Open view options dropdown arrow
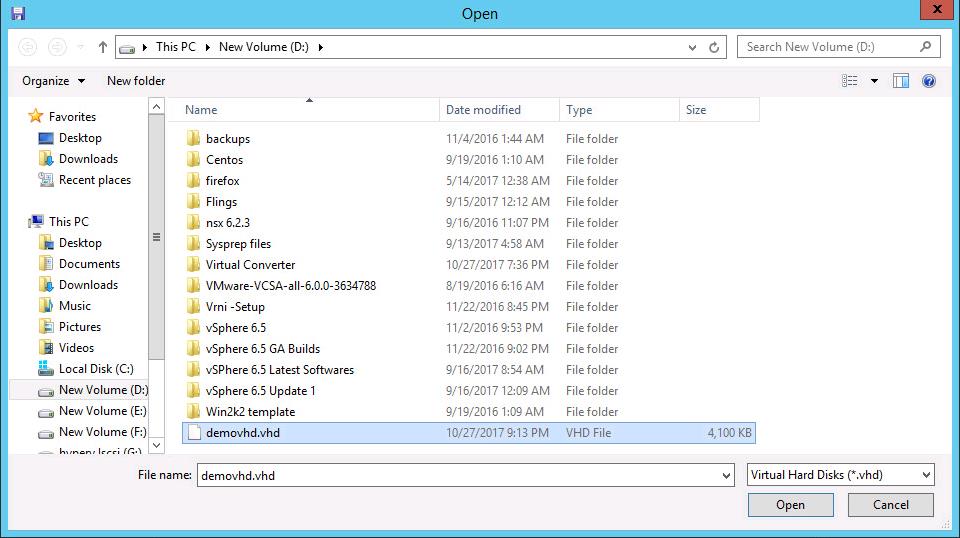Viewport: 960px width, 538px height. click(874, 81)
